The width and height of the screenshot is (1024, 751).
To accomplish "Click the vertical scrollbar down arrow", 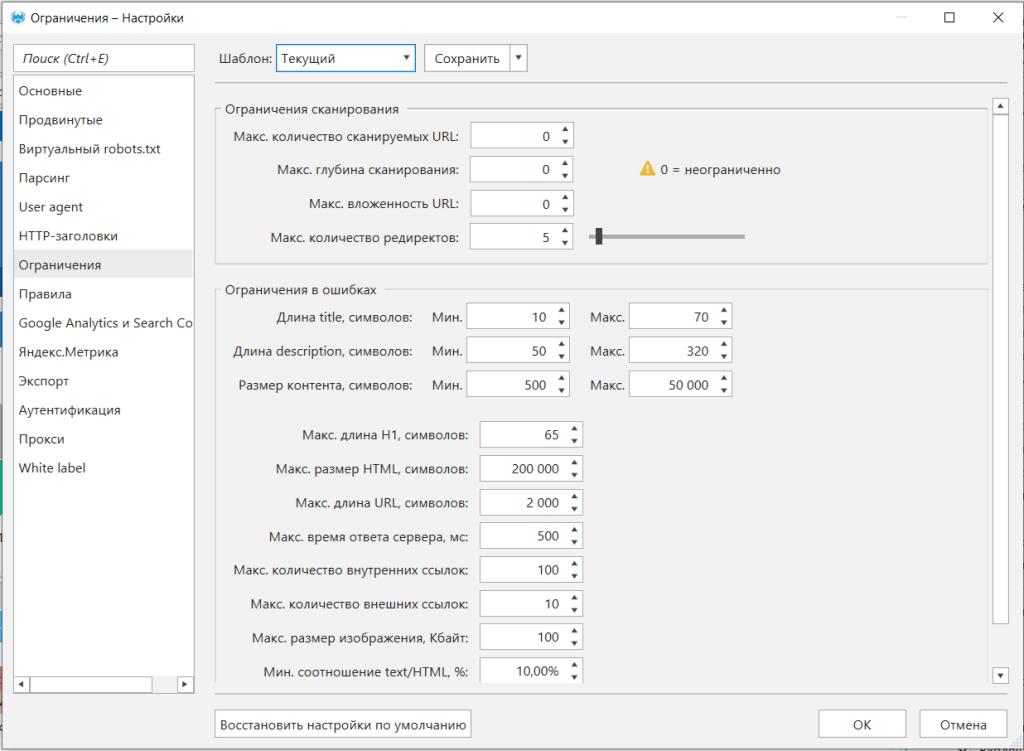I will (1000, 675).
